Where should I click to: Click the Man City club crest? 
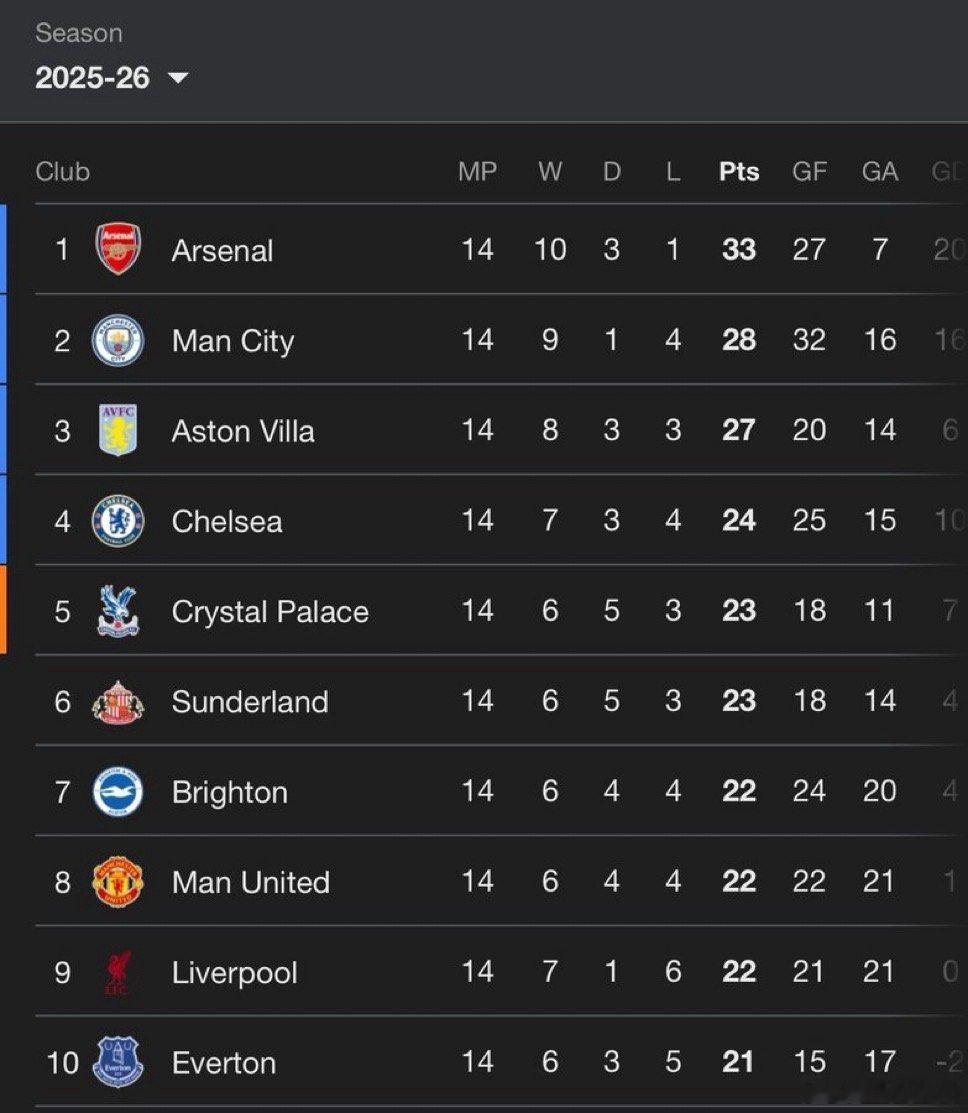click(118, 340)
